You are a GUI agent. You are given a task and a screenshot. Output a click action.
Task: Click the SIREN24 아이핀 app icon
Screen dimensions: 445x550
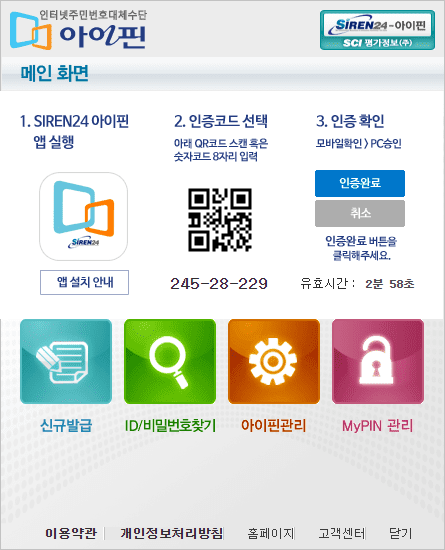(x=83, y=216)
